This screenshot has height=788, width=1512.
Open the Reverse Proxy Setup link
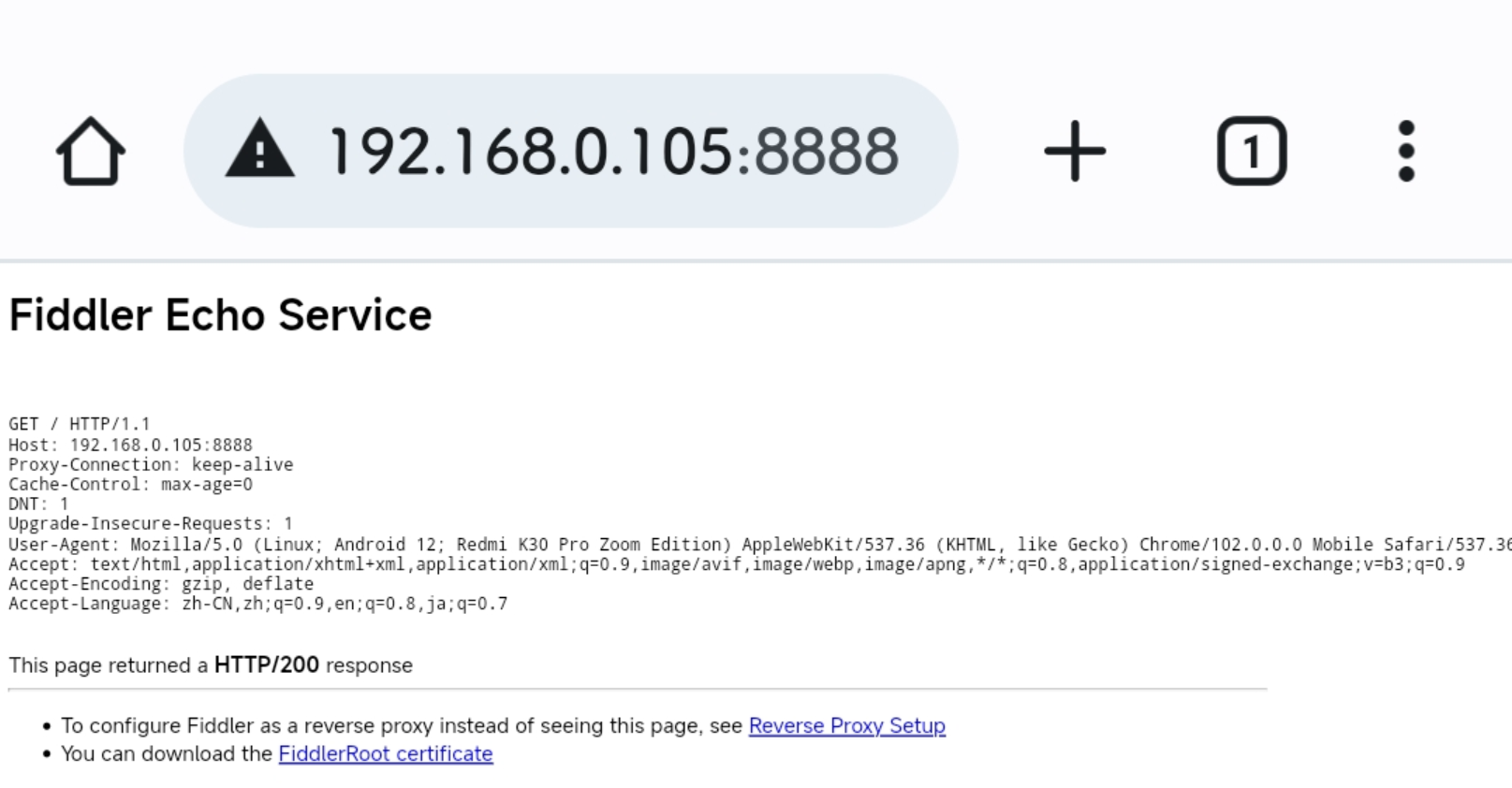[x=847, y=725]
